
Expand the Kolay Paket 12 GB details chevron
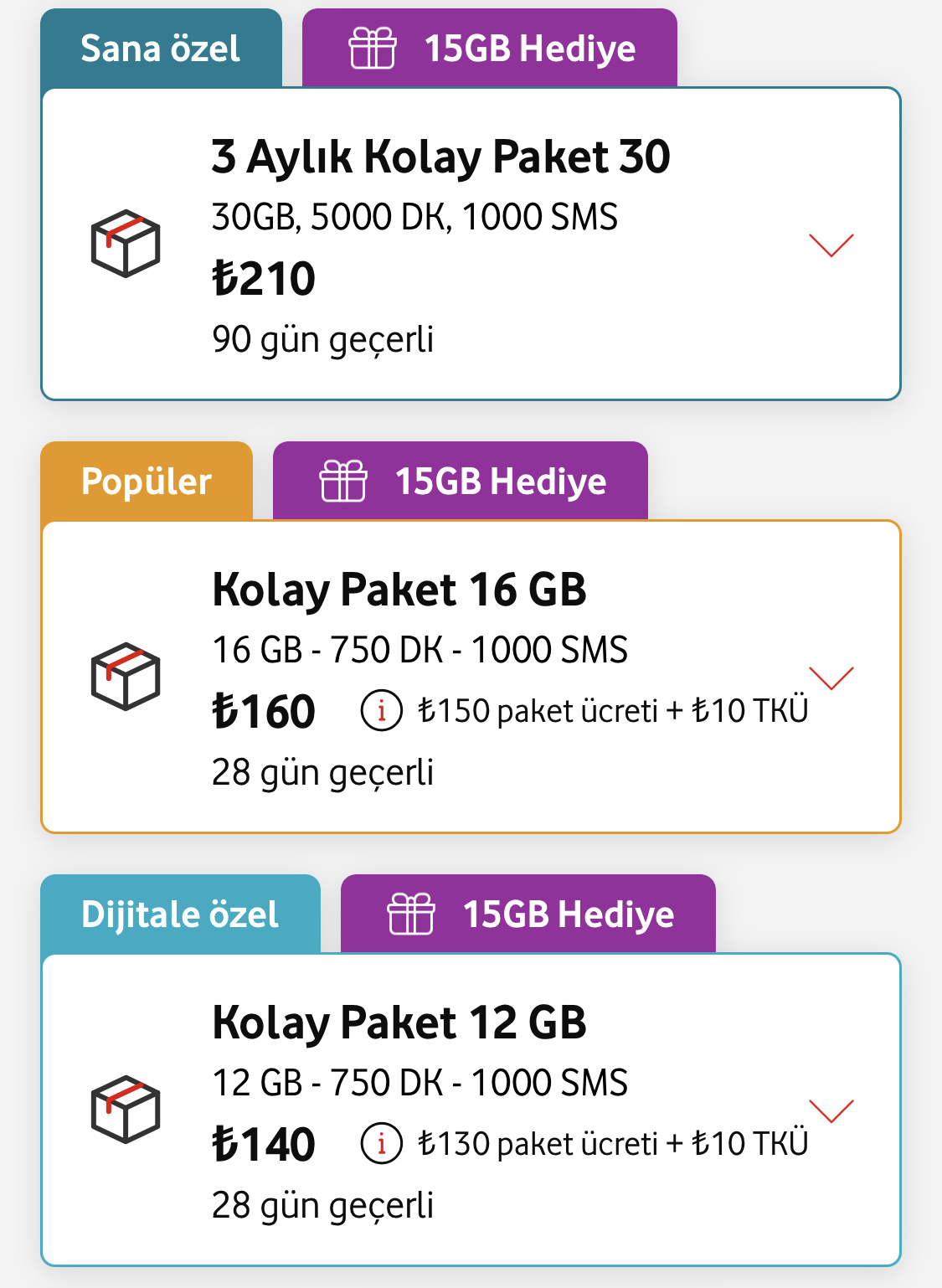click(831, 1110)
